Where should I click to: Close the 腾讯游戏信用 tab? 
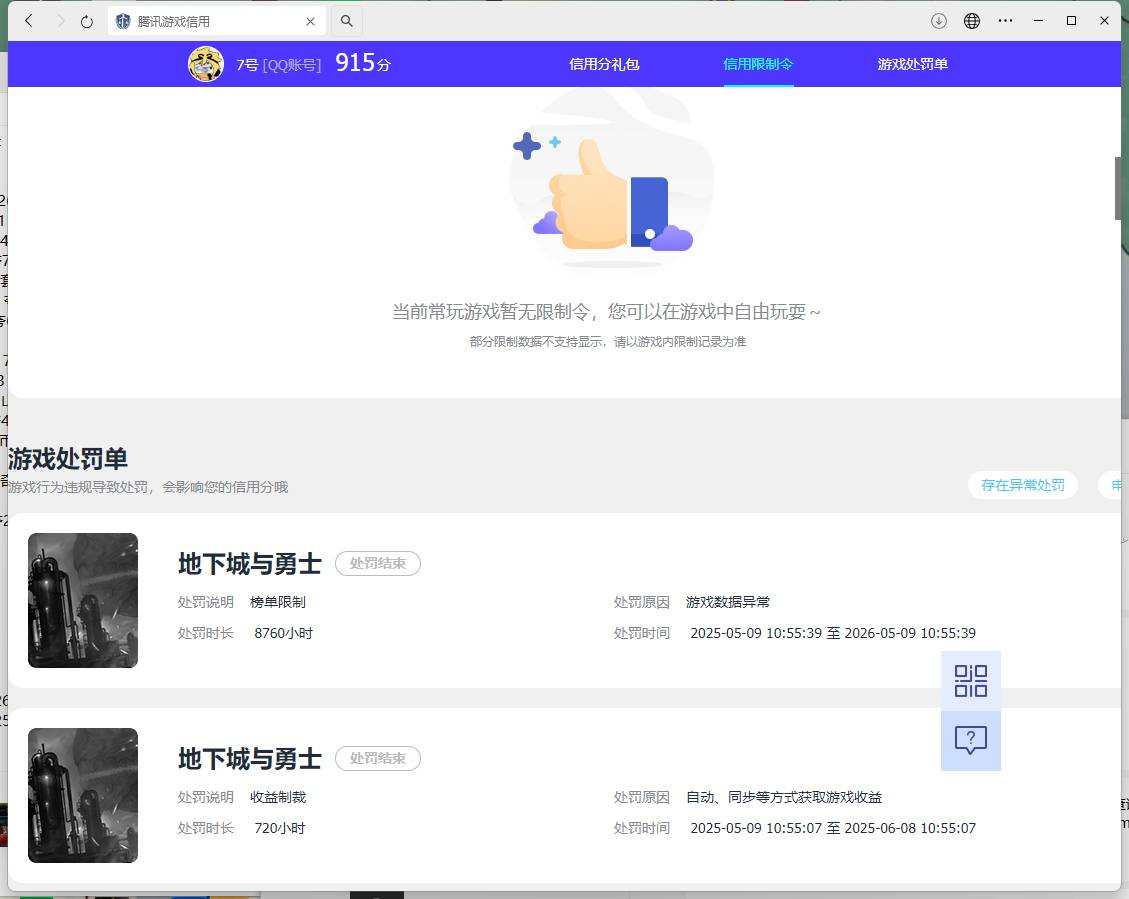310,22
